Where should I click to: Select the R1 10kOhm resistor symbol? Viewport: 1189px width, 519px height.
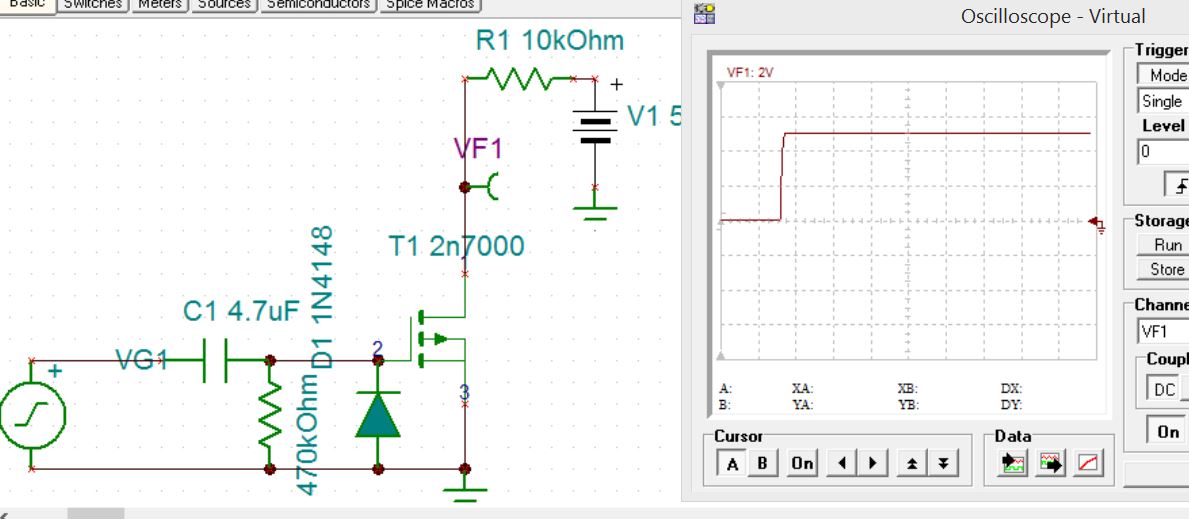(518, 77)
